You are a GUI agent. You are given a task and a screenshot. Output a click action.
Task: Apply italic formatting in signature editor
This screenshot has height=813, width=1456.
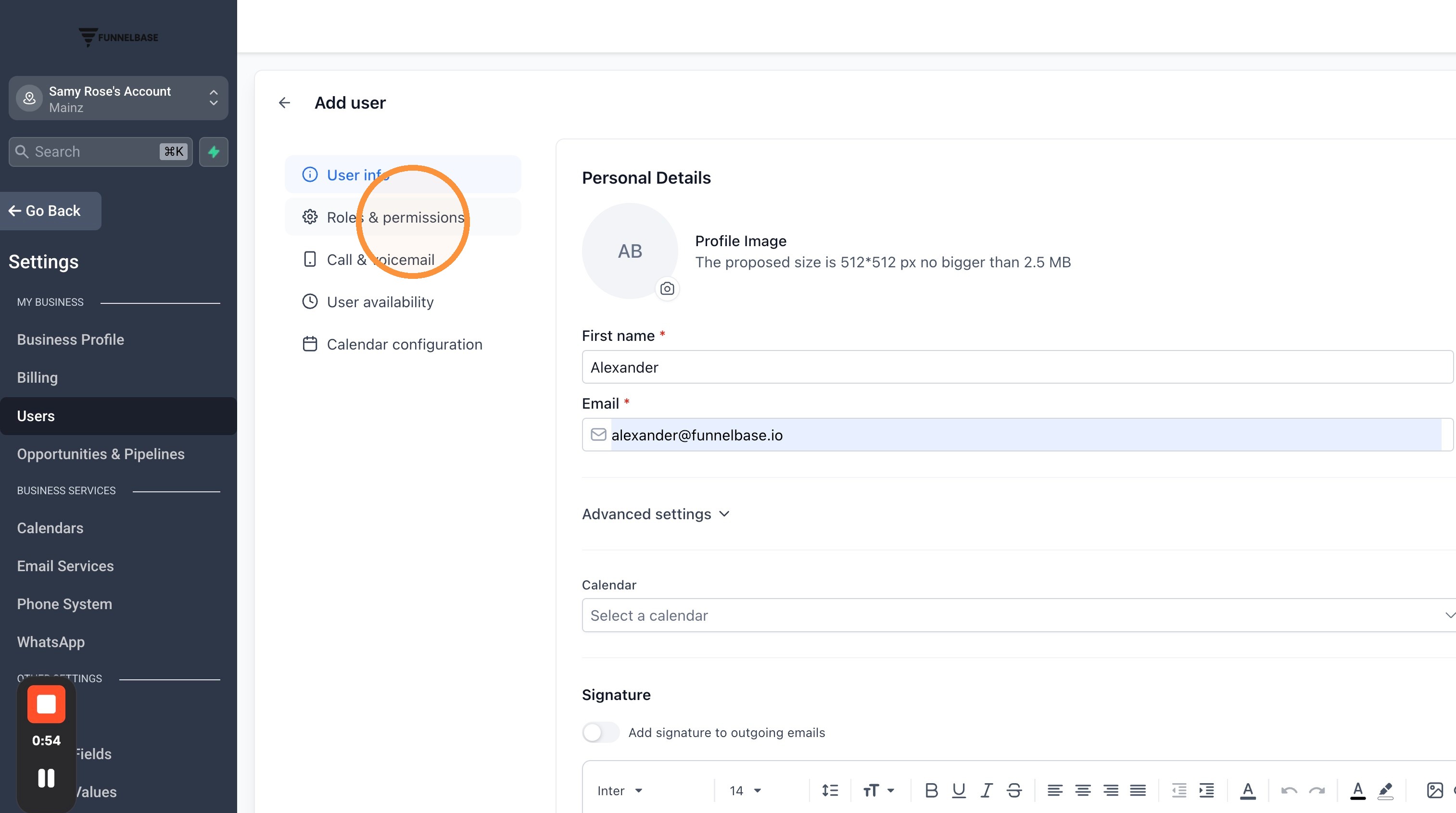[x=987, y=790]
